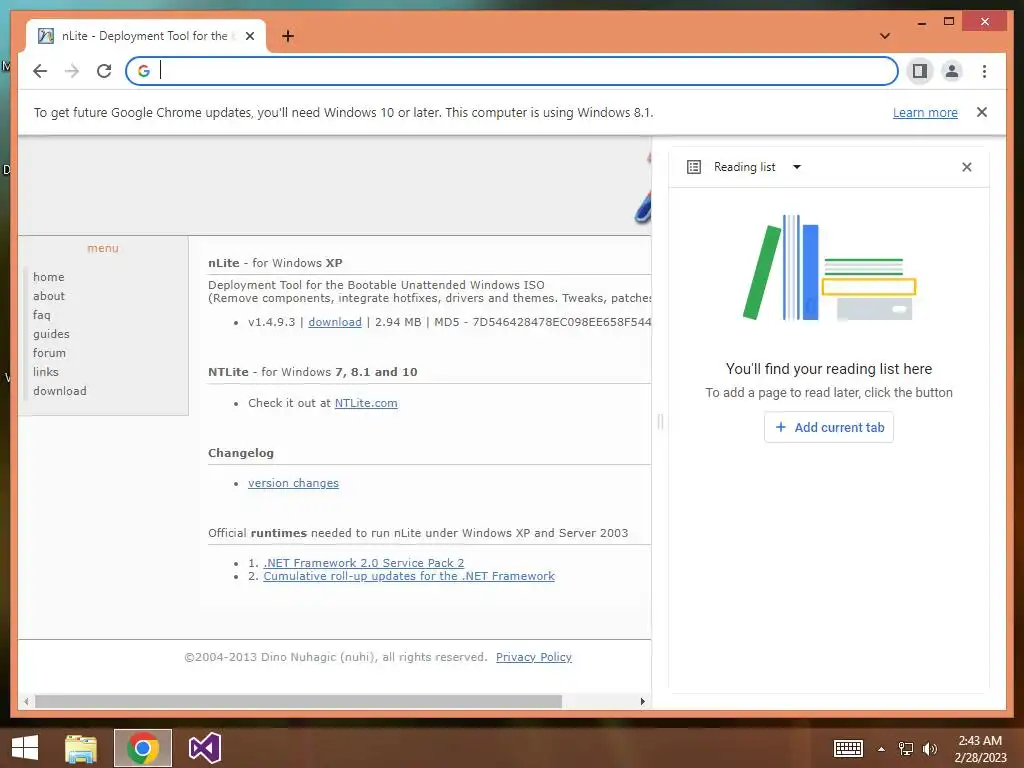Open the version changes link
Viewport: 1024px width, 768px height.
pyautogui.click(x=293, y=483)
